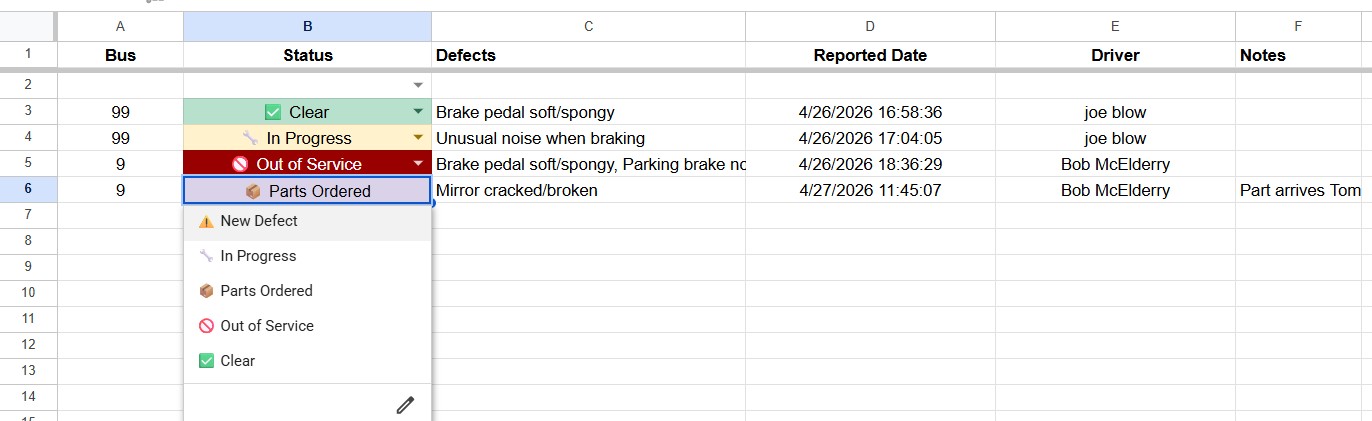The width and height of the screenshot is (1372, 421).
Task: Choose Clear option in dropdown list
Action: (307, 361)
